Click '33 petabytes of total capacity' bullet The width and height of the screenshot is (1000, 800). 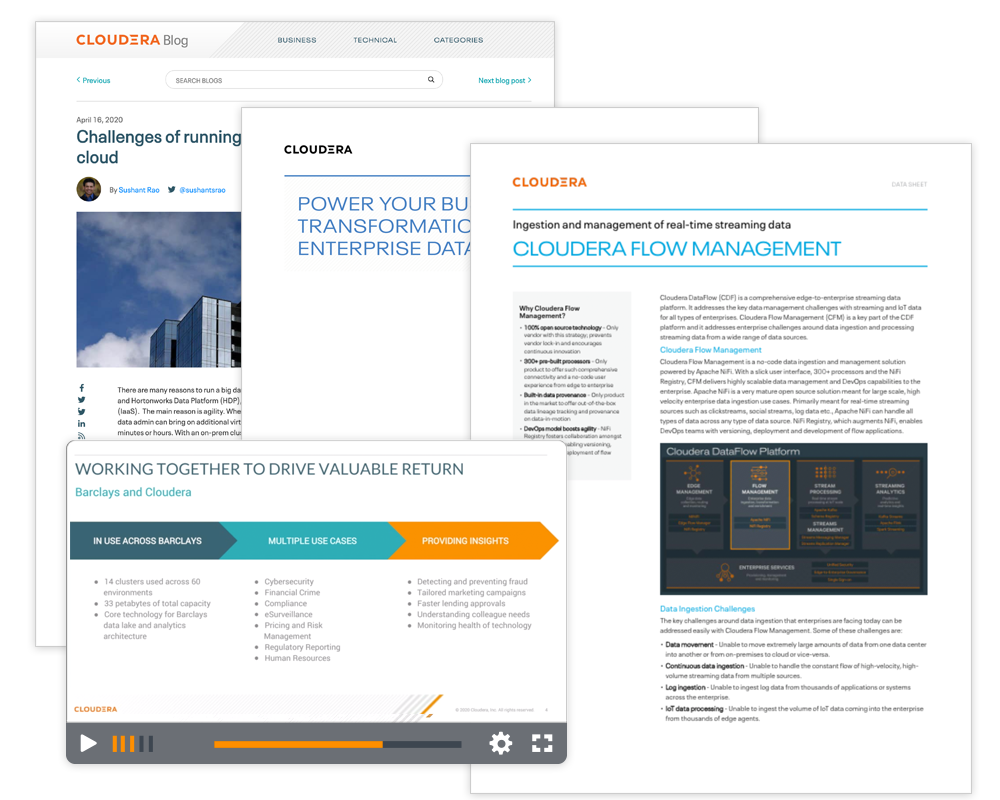pyautogui.click(x=157, y=604)
